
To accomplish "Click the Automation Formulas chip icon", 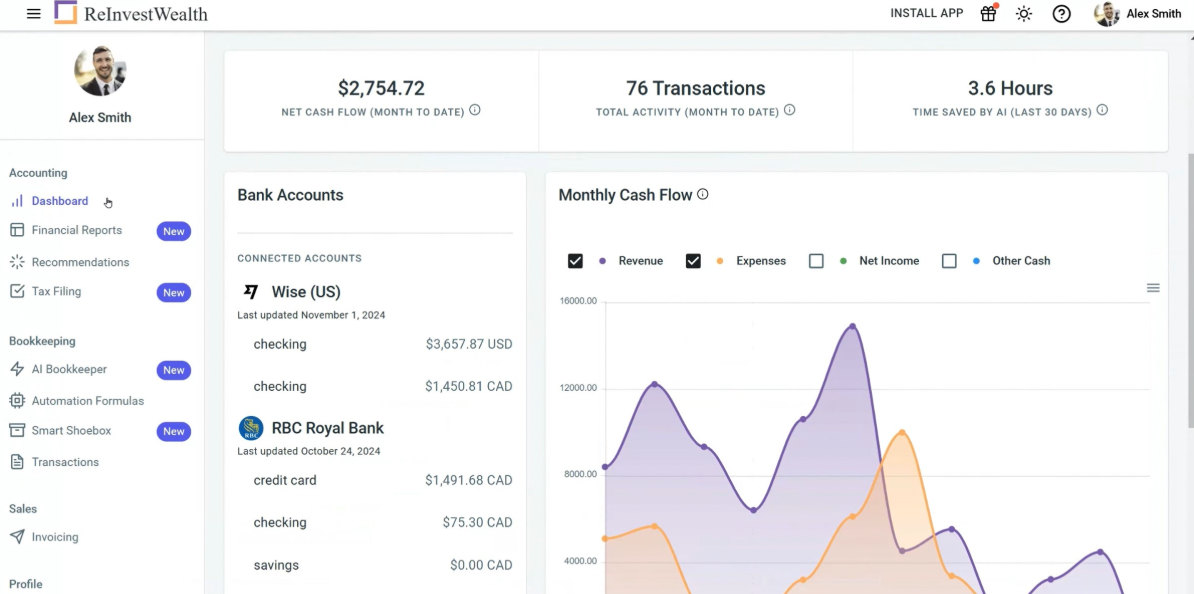I will 17,401.
